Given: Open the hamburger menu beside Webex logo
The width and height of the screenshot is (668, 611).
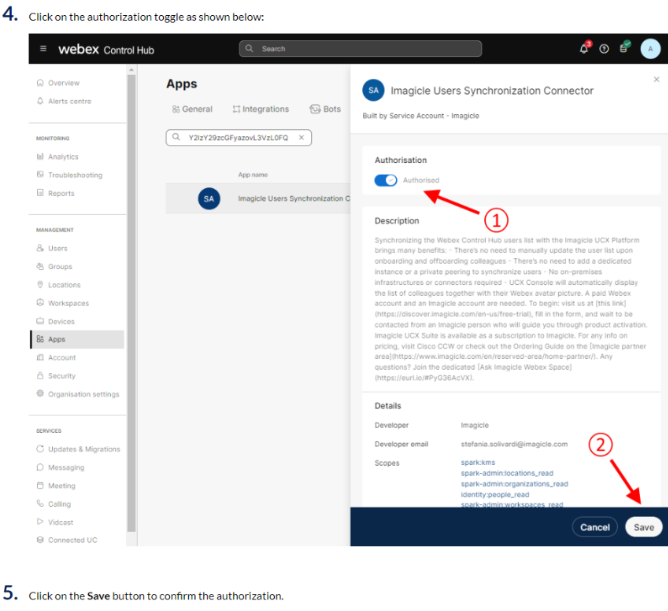Looking at the screenshot, I should 43,49.
